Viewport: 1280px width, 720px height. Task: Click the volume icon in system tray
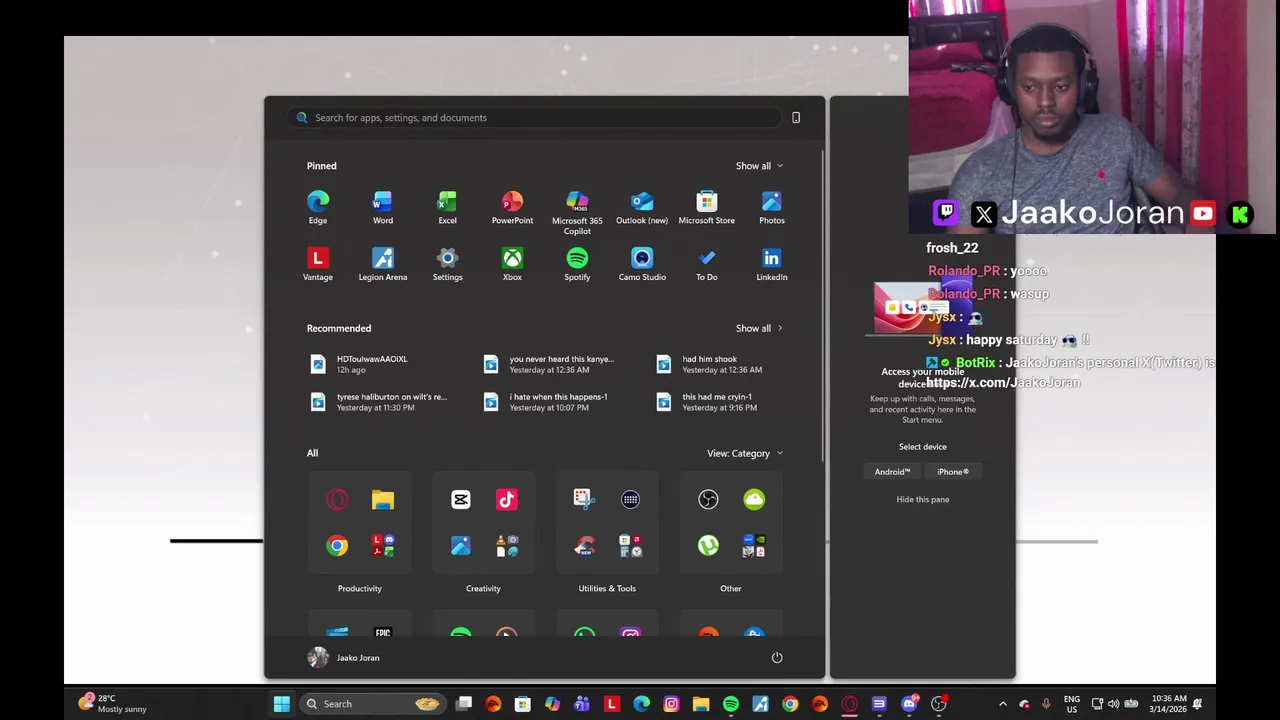[x=1113, y=704]
